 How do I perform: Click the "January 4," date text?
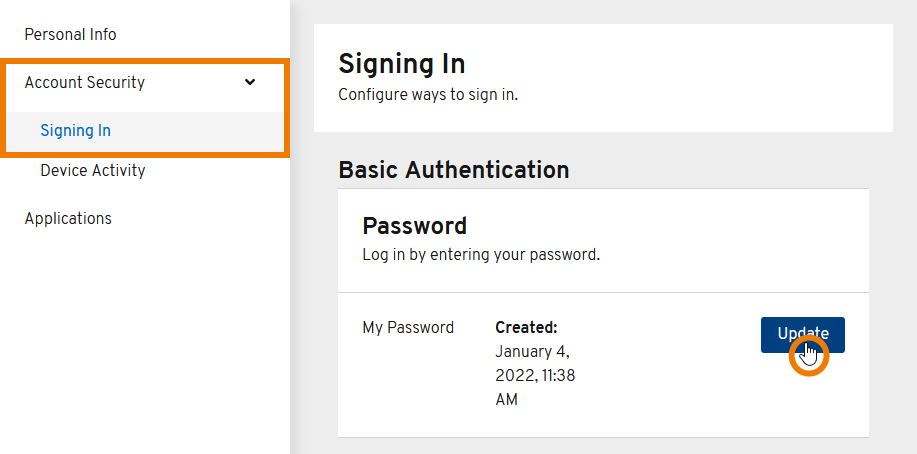(533, 352)
